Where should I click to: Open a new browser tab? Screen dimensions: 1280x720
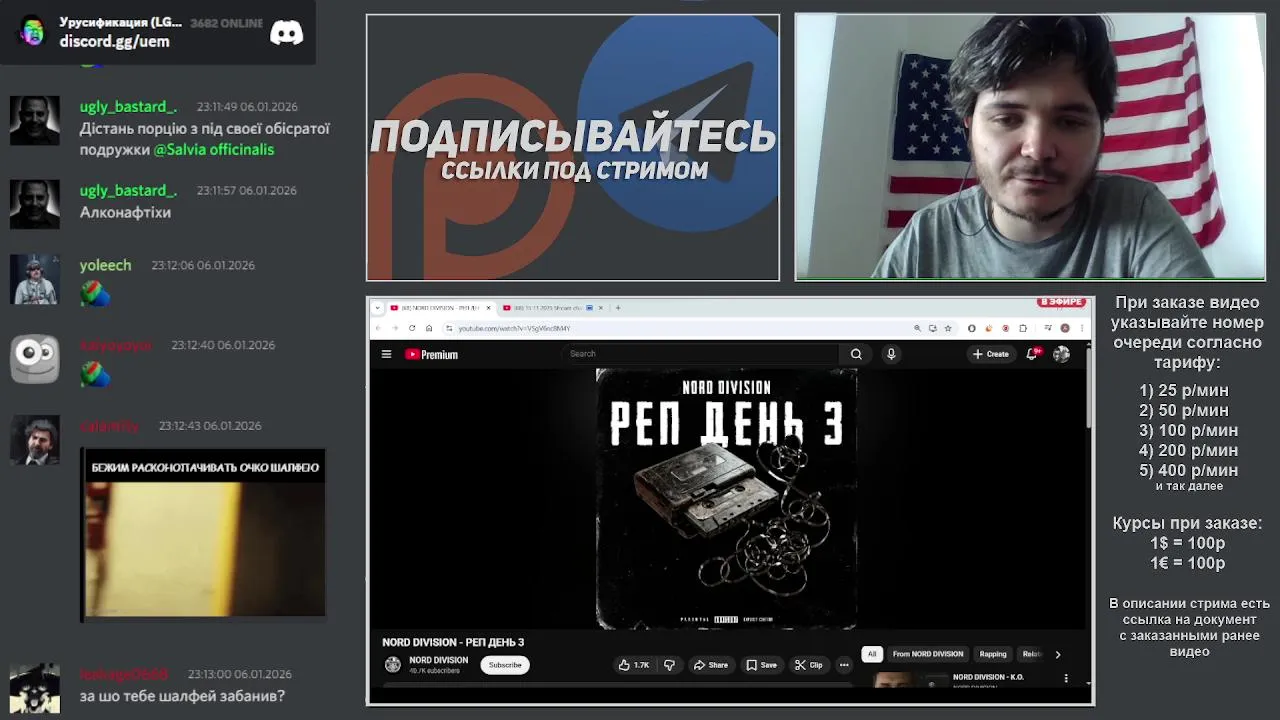point(618,308)
